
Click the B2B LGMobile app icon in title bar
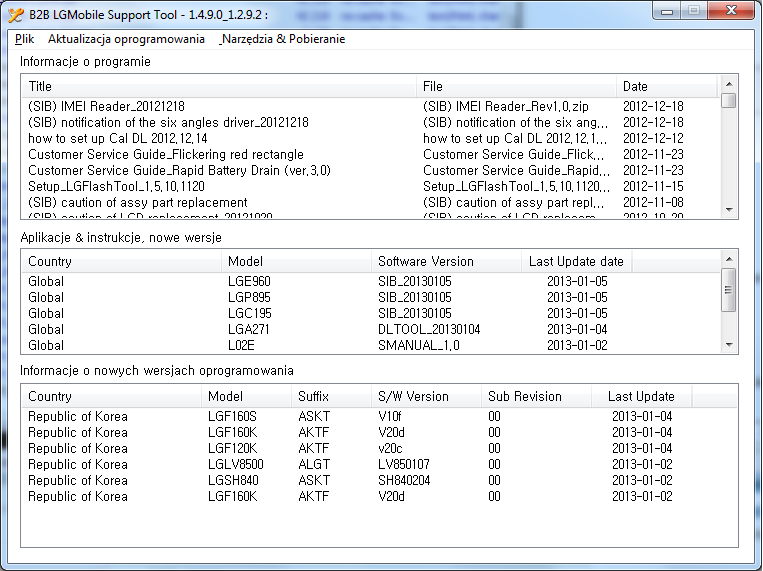pos(16,15)
